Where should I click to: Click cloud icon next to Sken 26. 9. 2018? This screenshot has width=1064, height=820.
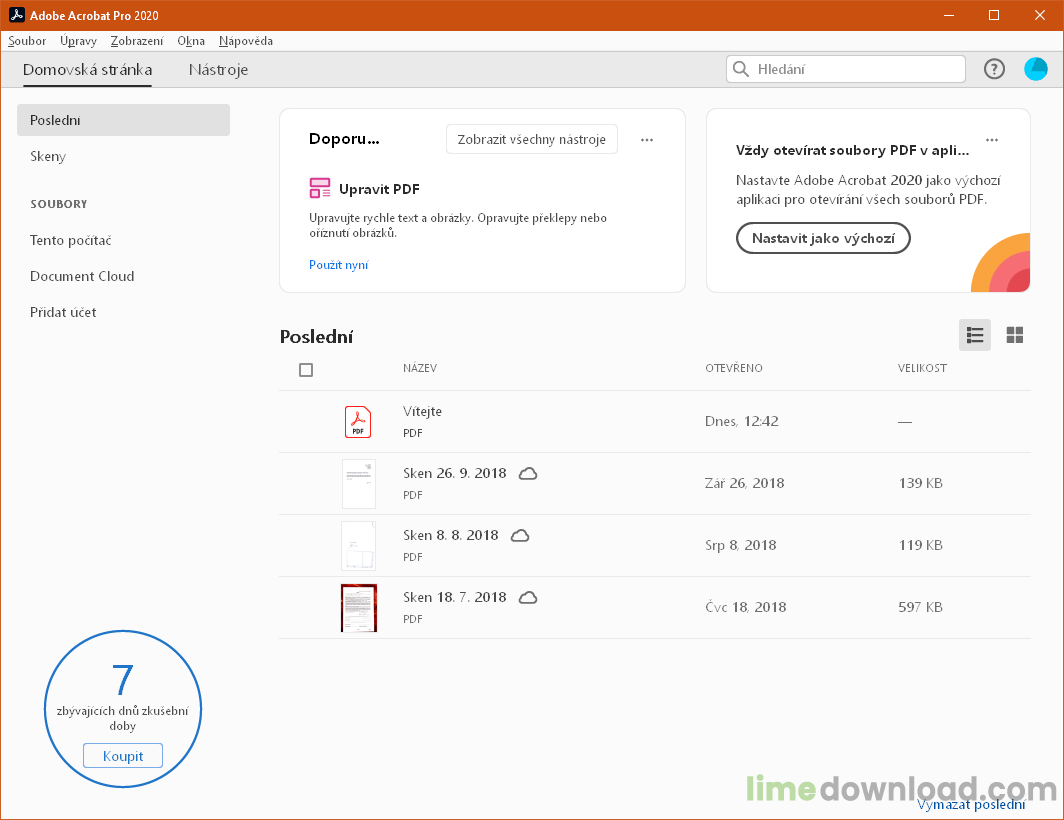(x=528, y=473)
